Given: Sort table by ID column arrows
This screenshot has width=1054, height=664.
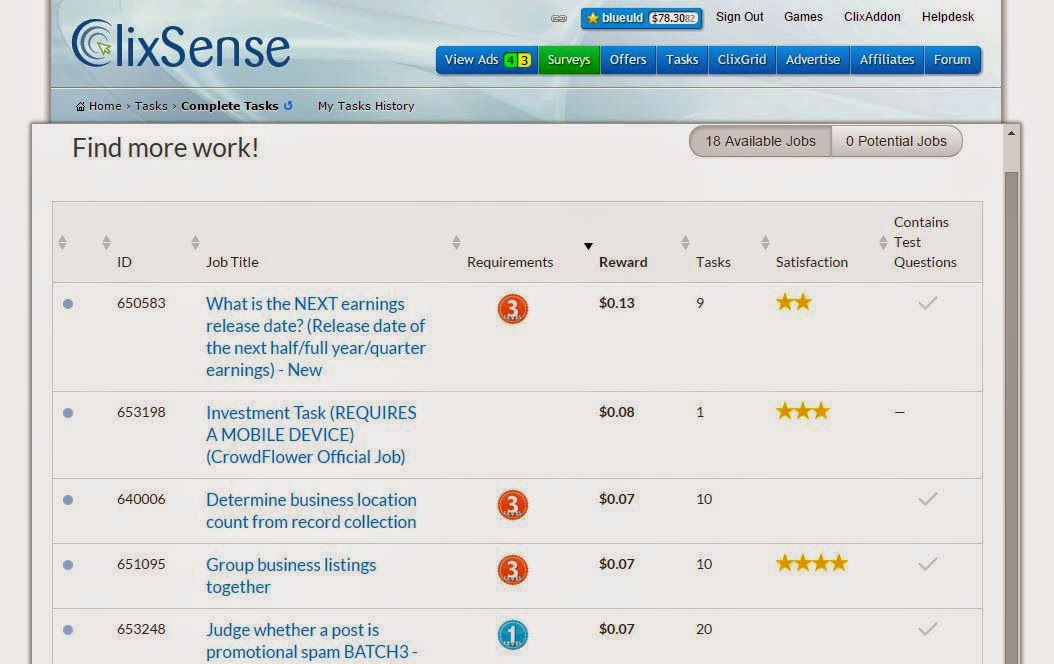Looking at the screenshot, I should [106, 243].
